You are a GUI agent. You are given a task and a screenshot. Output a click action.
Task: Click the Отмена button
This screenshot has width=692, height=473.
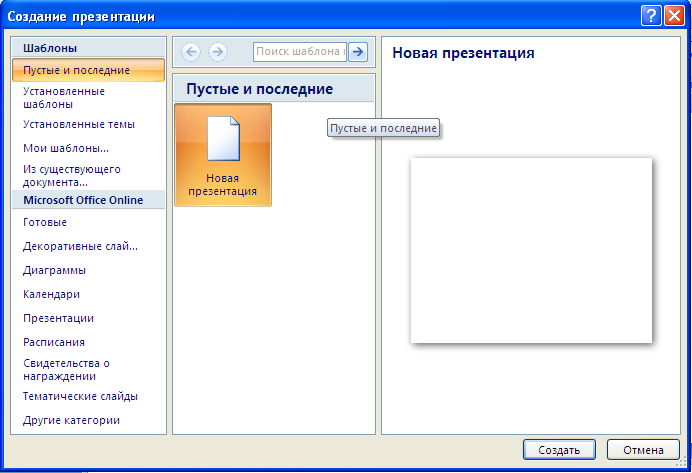[643, 449]
